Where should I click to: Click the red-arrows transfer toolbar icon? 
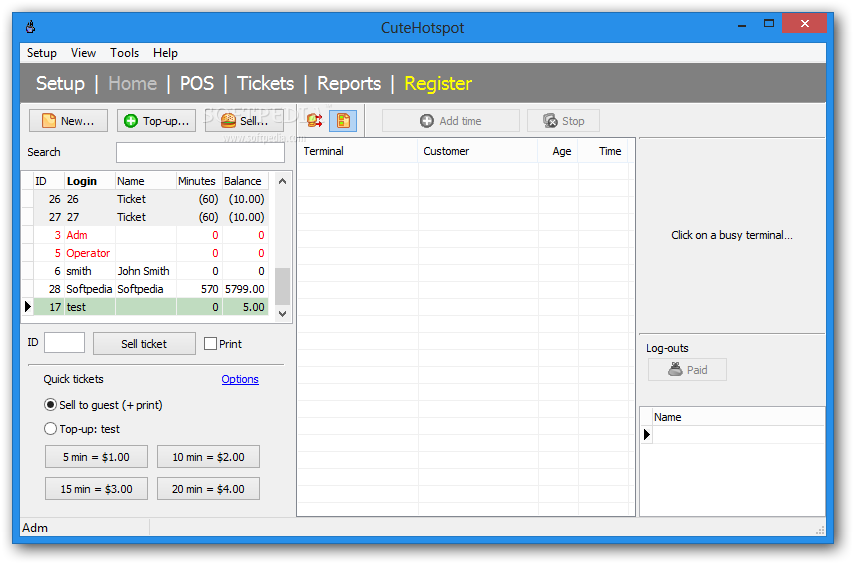(314, 120)
